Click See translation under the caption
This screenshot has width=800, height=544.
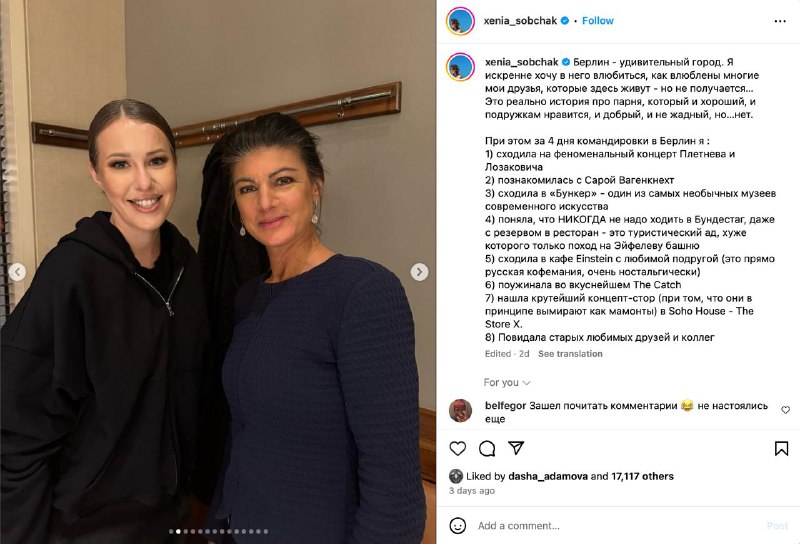[x=570, y=354]
